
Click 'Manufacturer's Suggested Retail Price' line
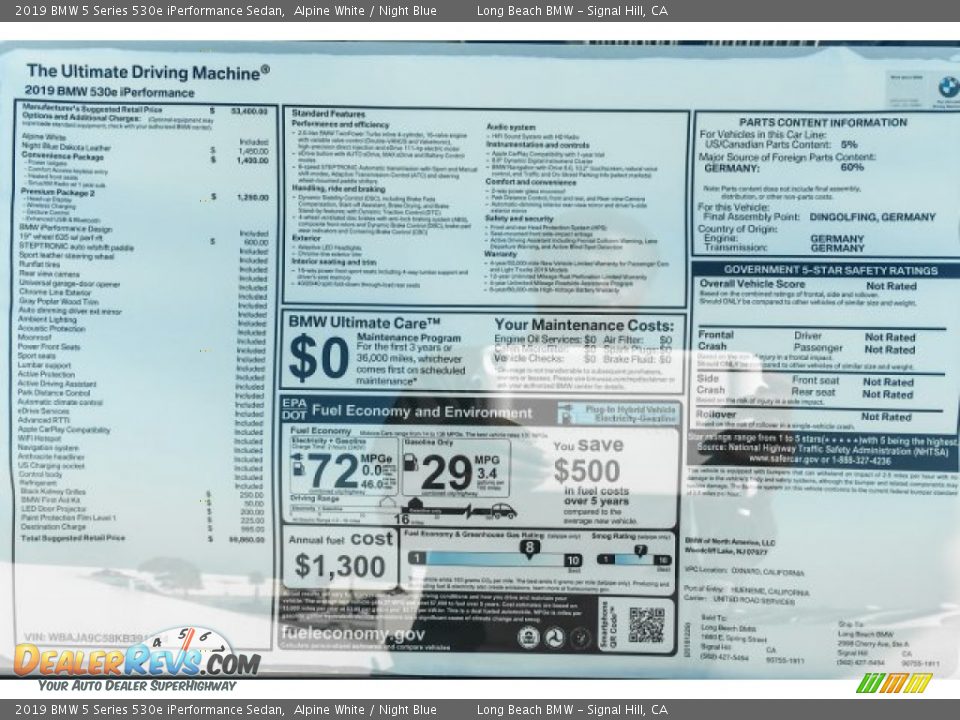click(x=92, y=110)
